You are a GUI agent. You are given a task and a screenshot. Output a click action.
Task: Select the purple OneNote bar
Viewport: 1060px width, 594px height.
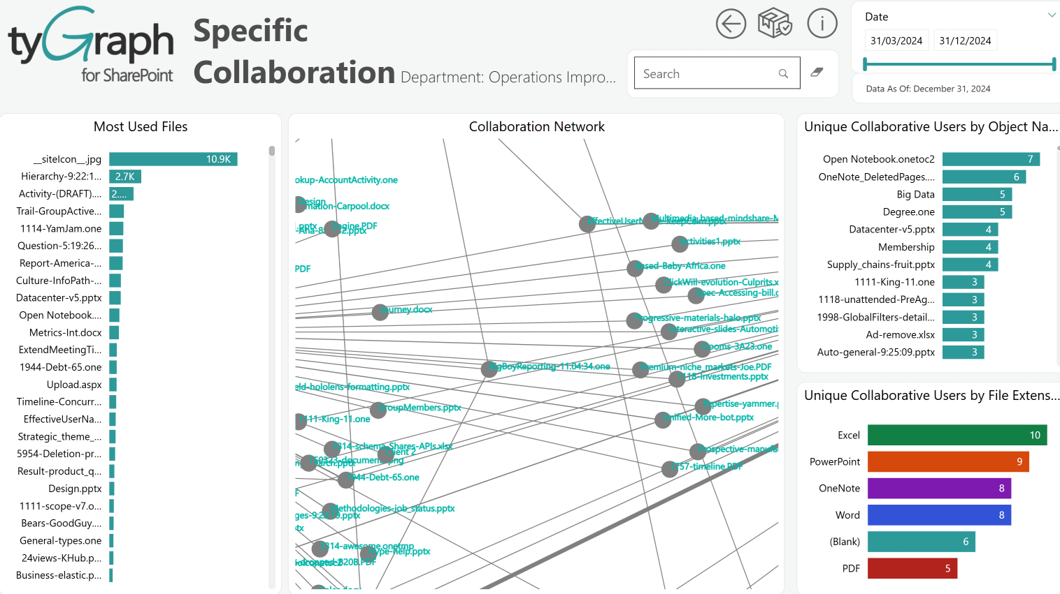940,488
